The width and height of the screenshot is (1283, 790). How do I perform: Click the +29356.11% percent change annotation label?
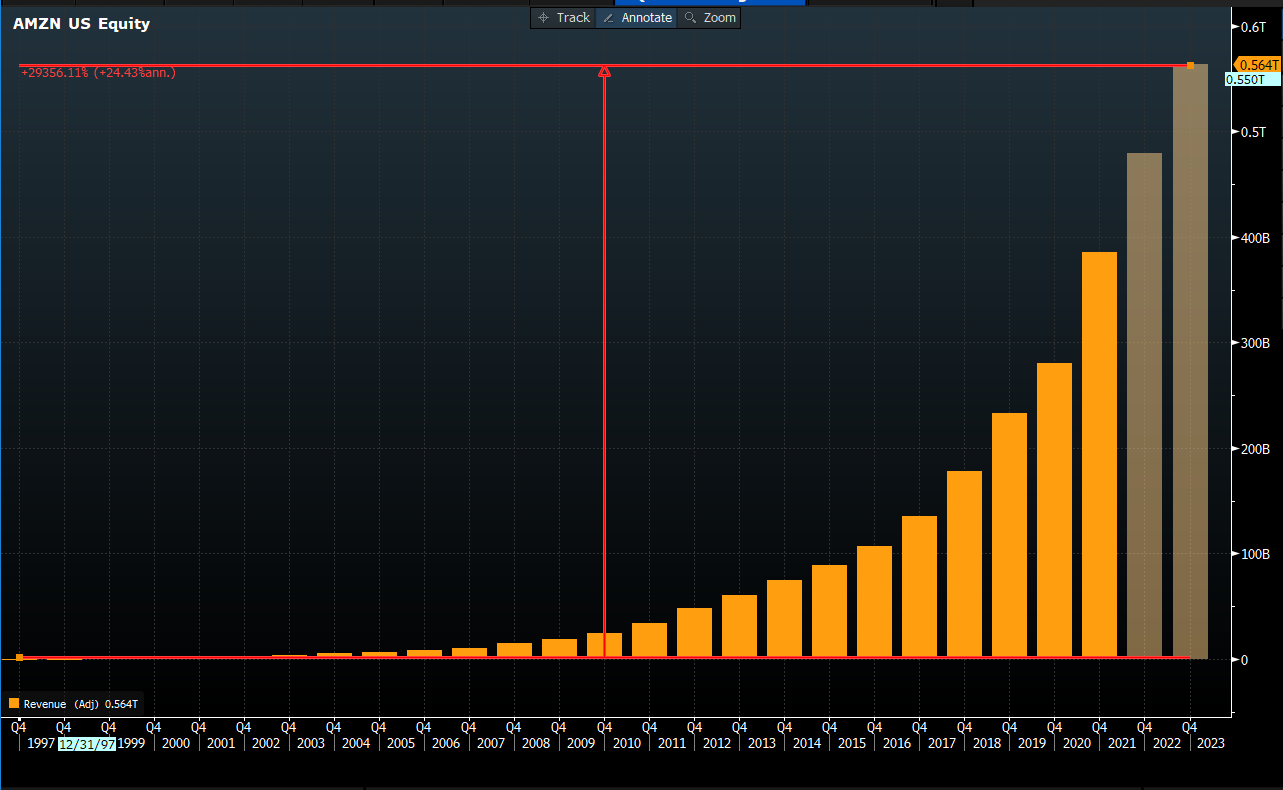97,73
